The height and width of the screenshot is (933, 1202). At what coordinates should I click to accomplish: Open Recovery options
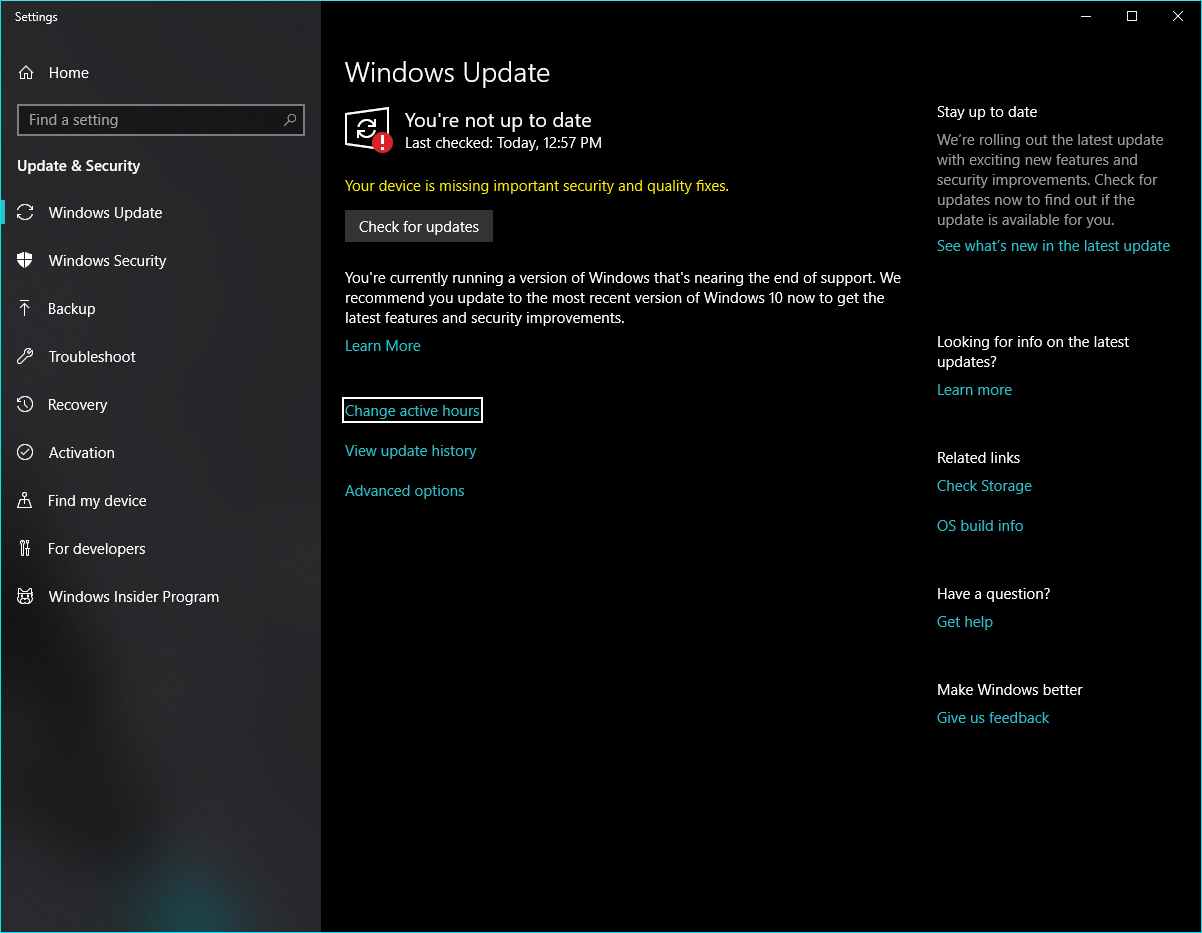point(160,405)
